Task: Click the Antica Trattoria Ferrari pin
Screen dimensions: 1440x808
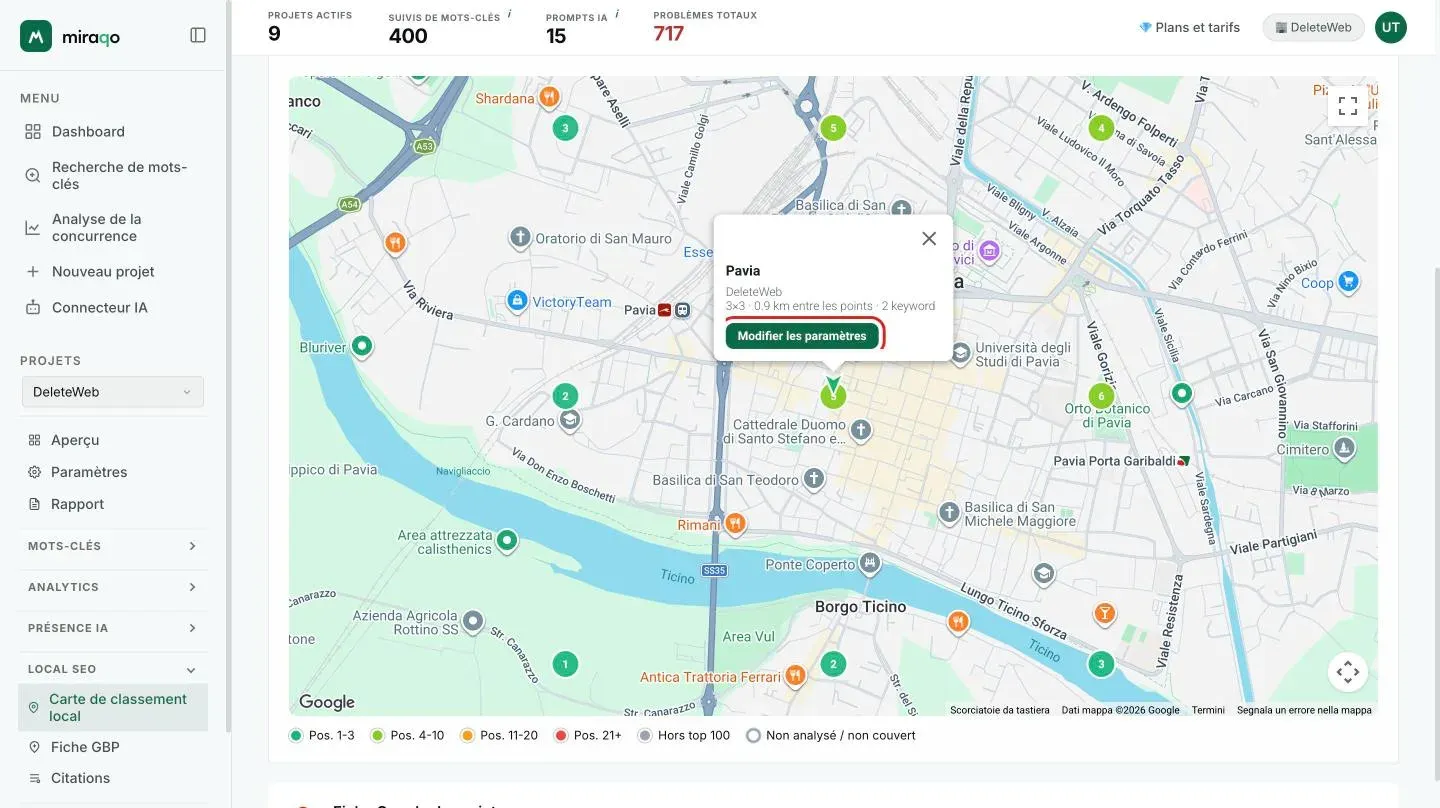Action: tap(795, 676)
